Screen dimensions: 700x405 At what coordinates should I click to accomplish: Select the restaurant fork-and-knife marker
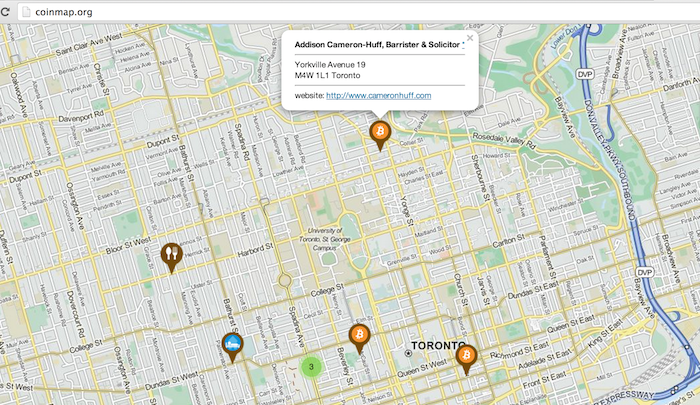171,258
